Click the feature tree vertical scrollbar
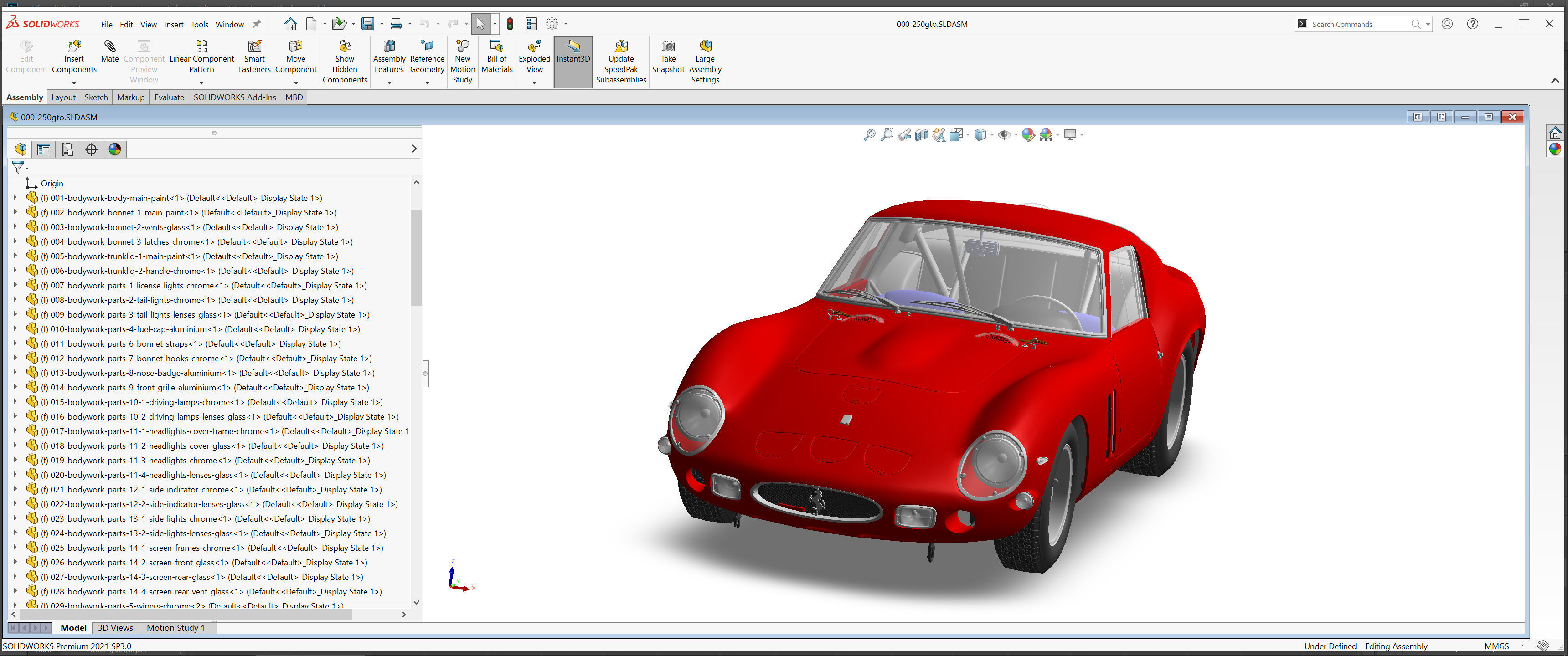This screenshot has height=656, width=1568. (416, 257)
